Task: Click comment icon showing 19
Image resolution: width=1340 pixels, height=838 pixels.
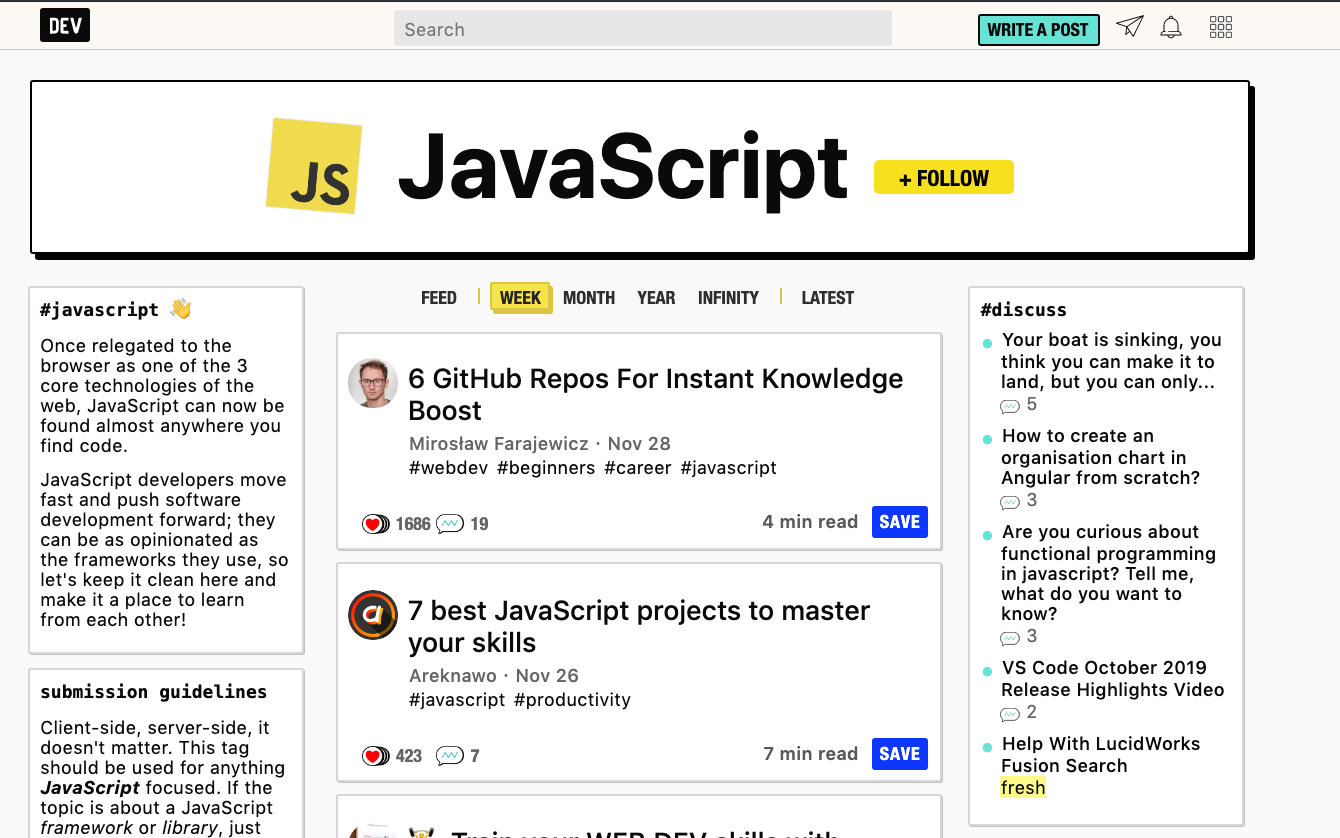Action: pos(450,523)
